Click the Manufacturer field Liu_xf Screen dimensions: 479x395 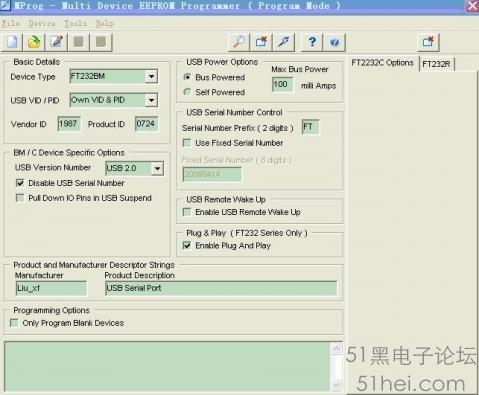[51, 288]
